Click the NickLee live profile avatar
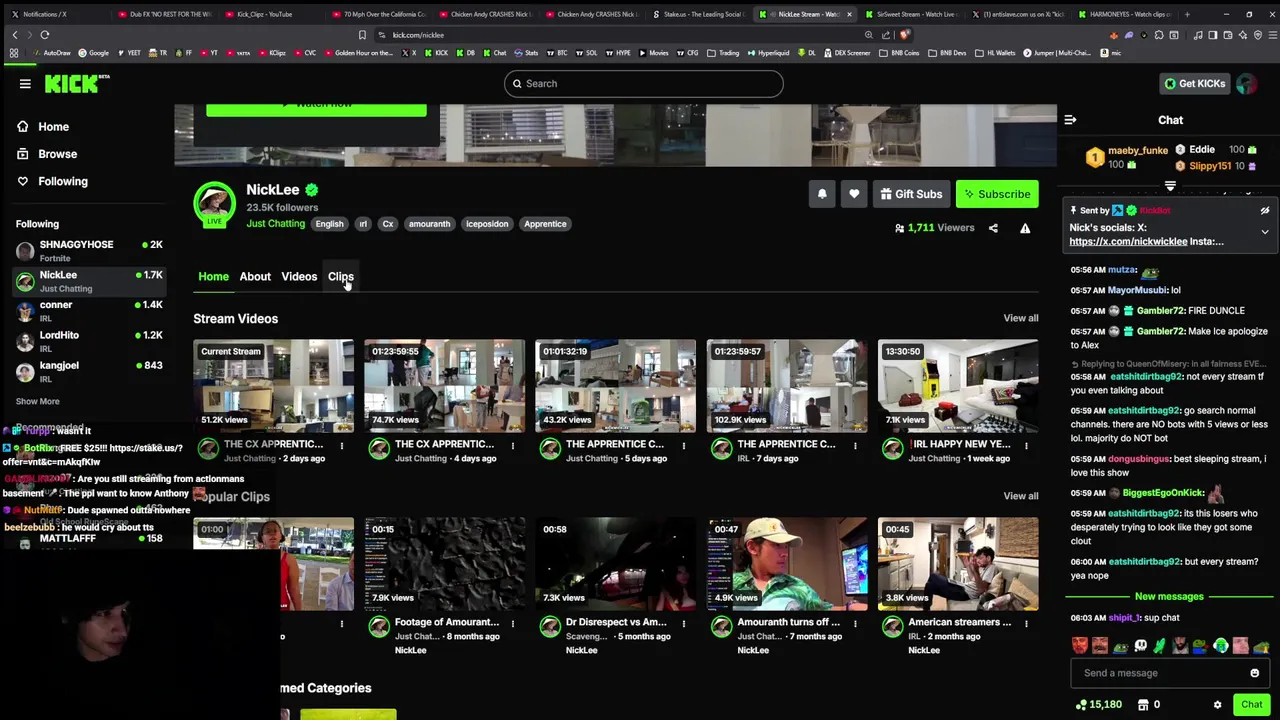Screen dimensions: 1280x720 [x=214, y=203]
